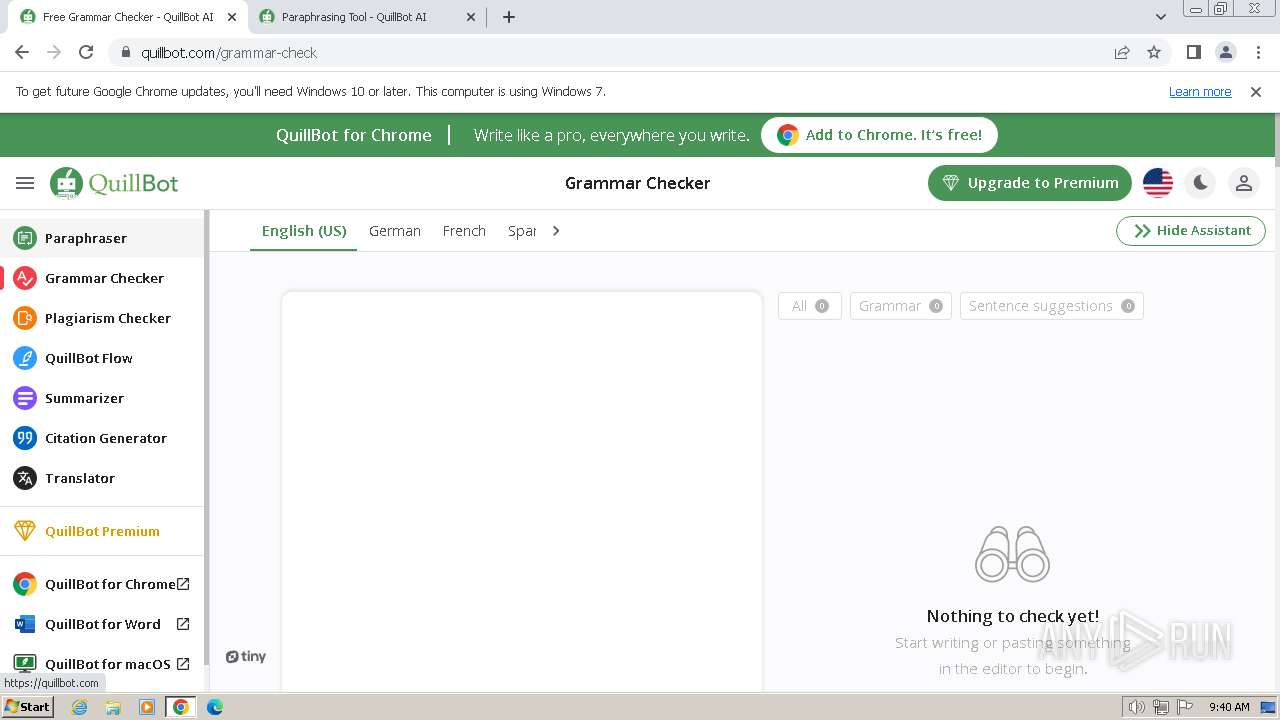Open a new browser tab
Viewport: 1280px width, 720px height.
pyautogui.click(x=509, y=17)
